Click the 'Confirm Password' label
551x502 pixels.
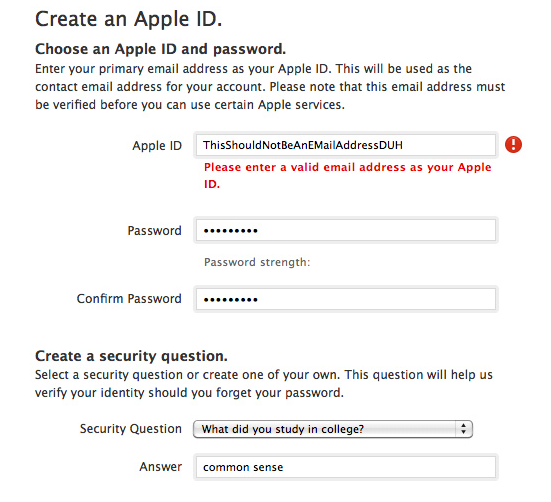tap(129, 299)
